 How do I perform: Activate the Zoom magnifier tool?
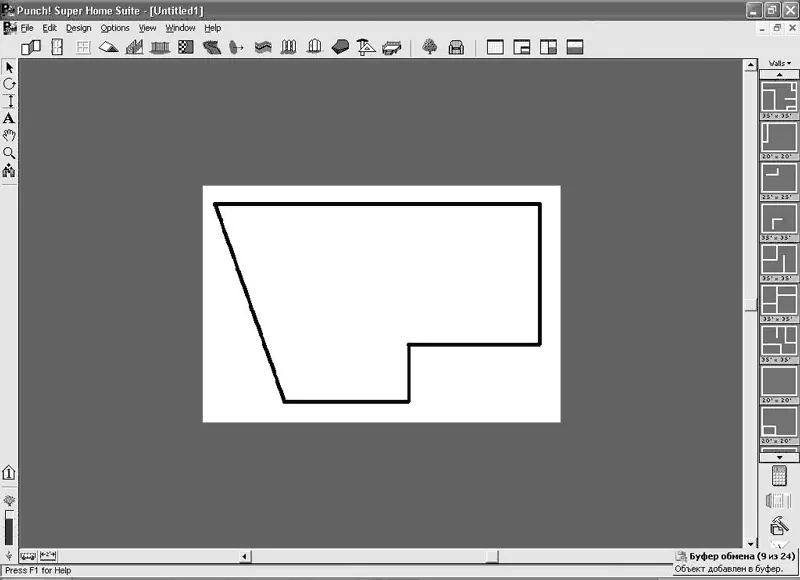click(9, 153)
